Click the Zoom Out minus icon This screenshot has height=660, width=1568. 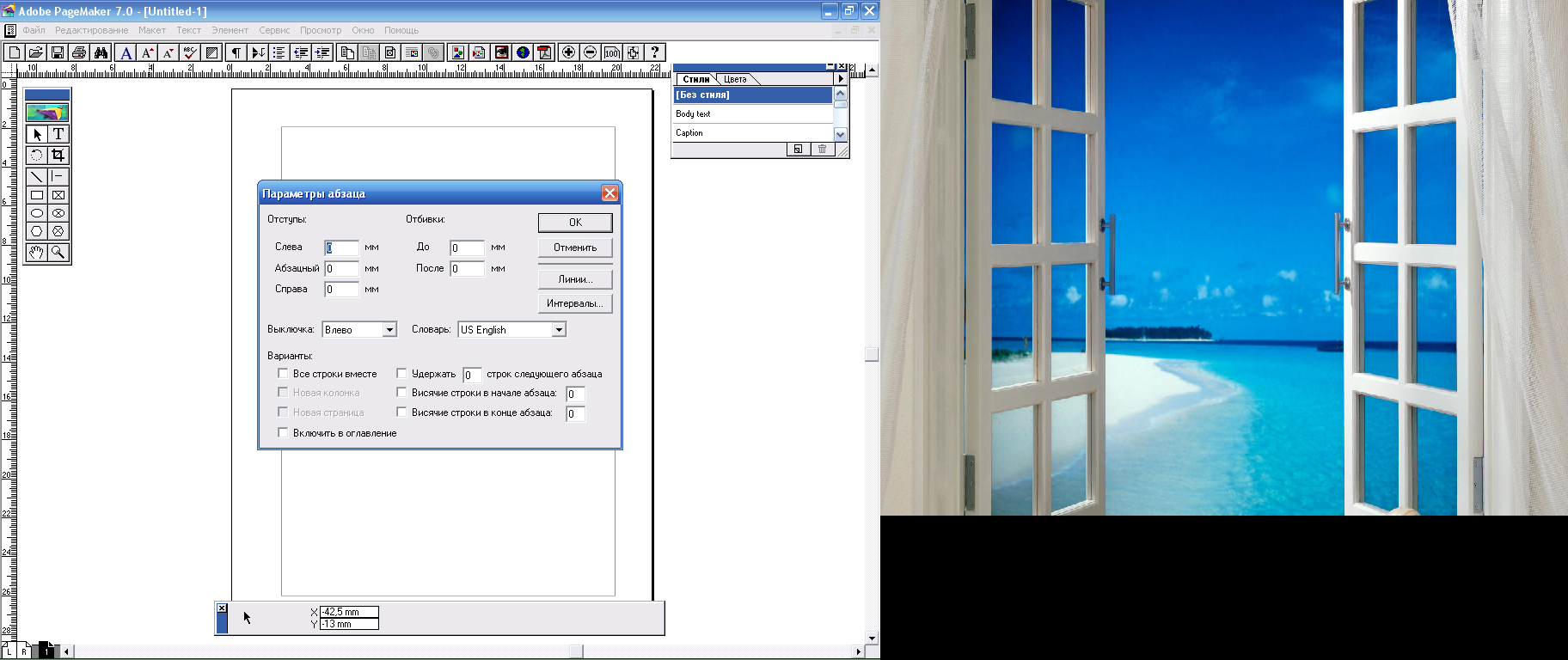pos(590,52)
